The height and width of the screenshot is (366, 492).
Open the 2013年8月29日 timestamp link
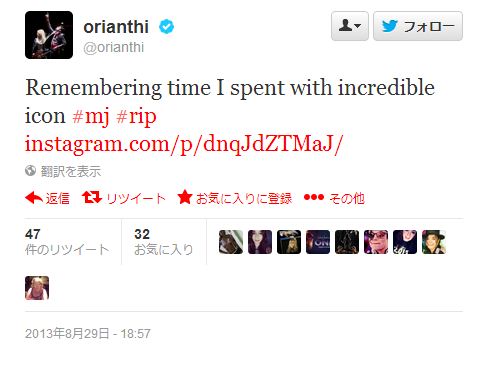88,334
